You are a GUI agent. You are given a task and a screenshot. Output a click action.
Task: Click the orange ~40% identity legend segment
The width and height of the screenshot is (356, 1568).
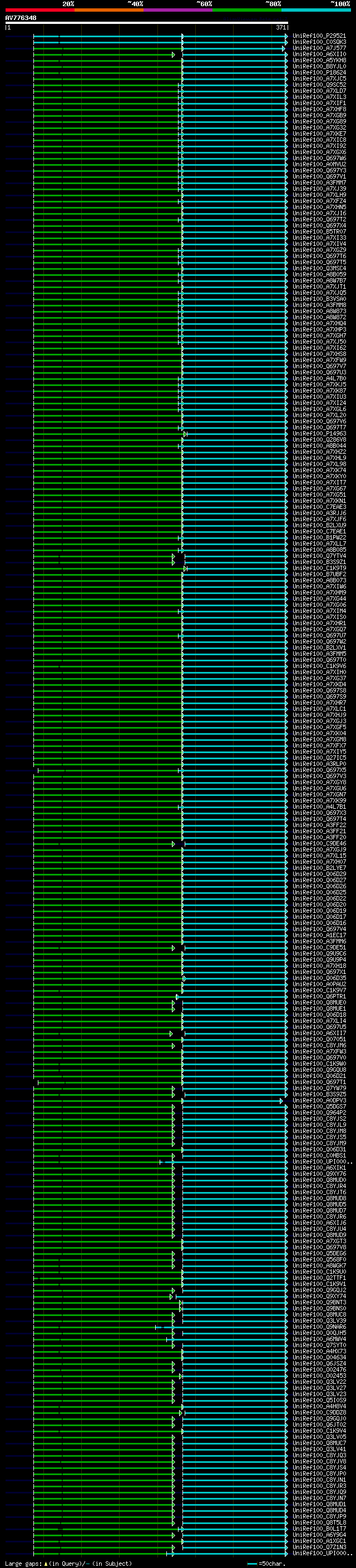tap(108, 10)
